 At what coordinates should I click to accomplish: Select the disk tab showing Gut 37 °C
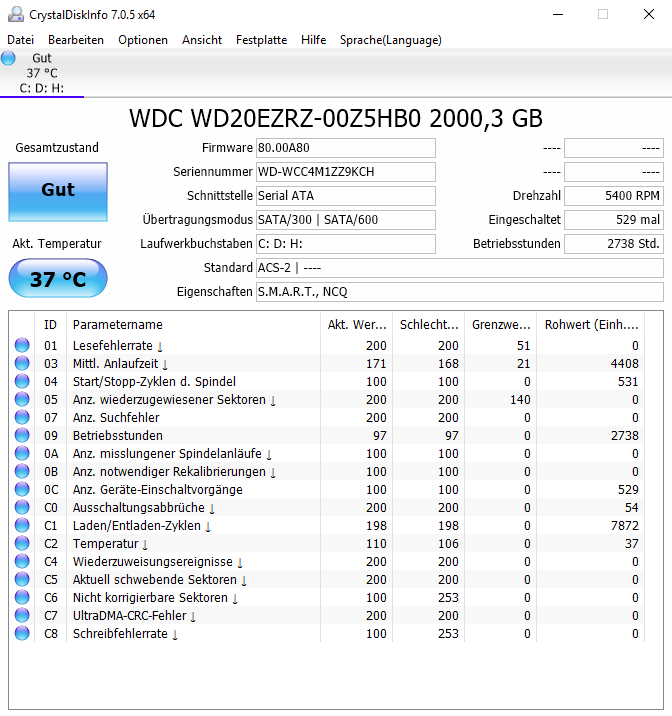[42, 73]
